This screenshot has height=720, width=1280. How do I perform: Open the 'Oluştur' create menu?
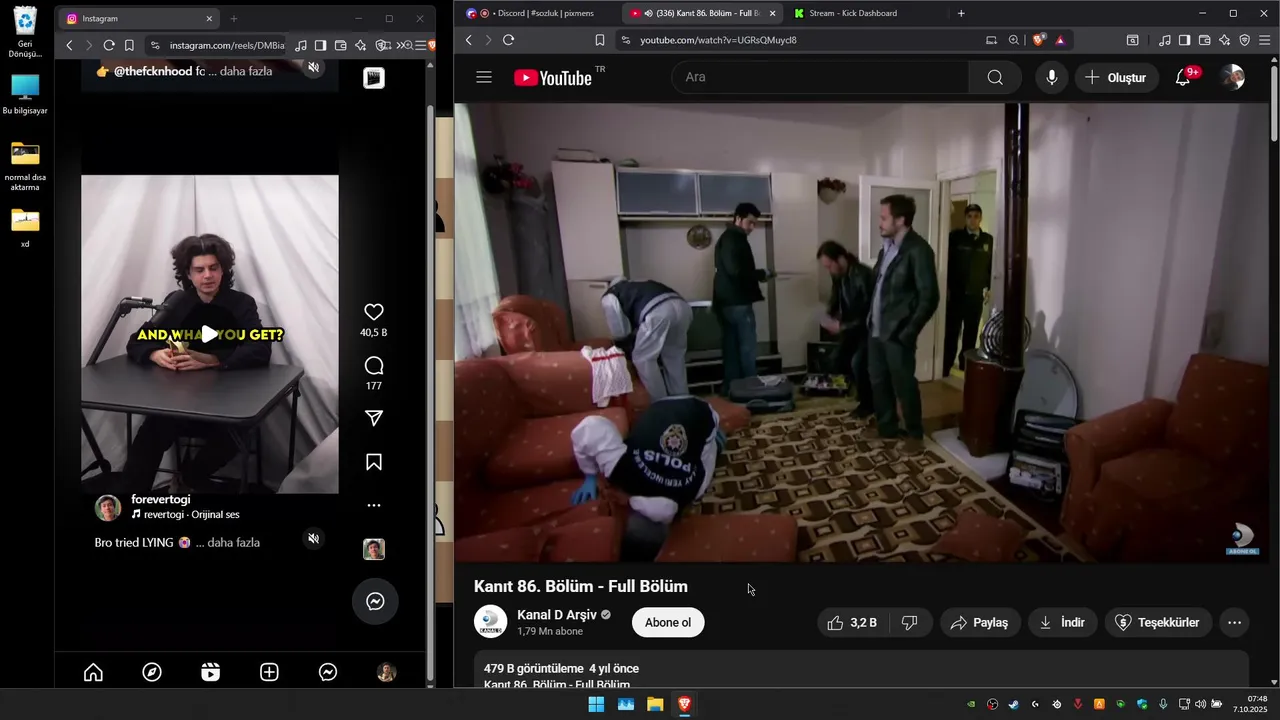click(1116, 77)
